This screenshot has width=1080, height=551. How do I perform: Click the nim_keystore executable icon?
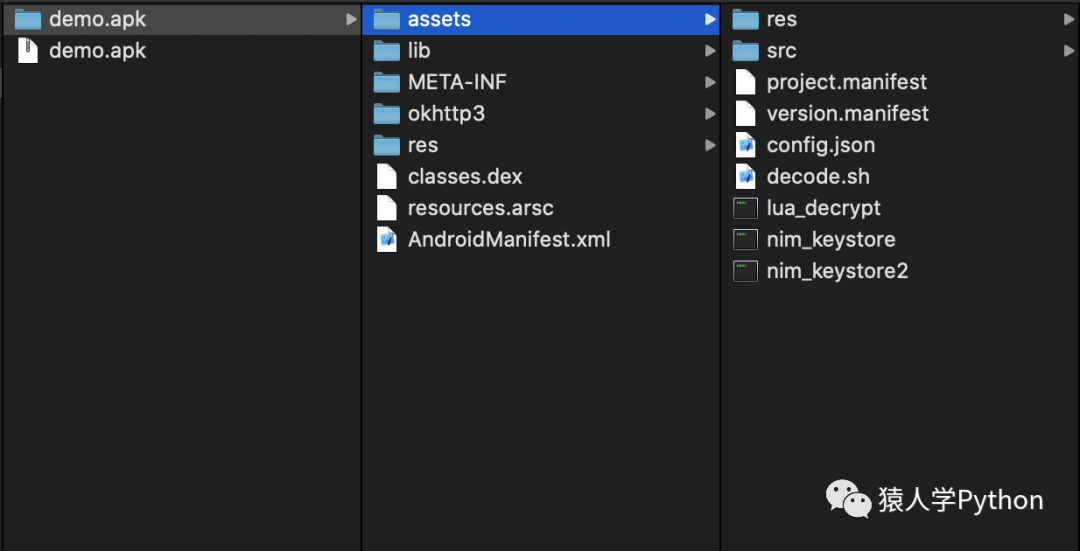pos(746,240)
